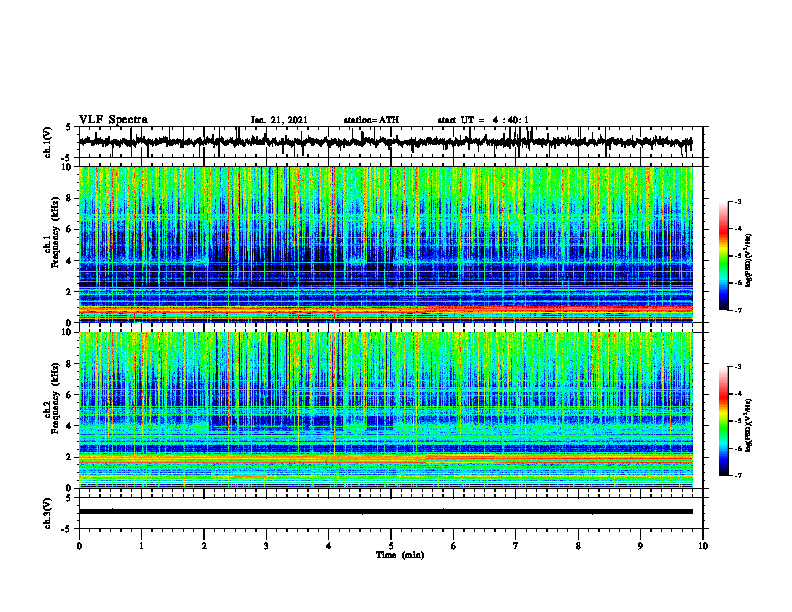792x612 pixels.
Task: Click the ch.1 spectrogram color scale bar
Action: (724, 256)
